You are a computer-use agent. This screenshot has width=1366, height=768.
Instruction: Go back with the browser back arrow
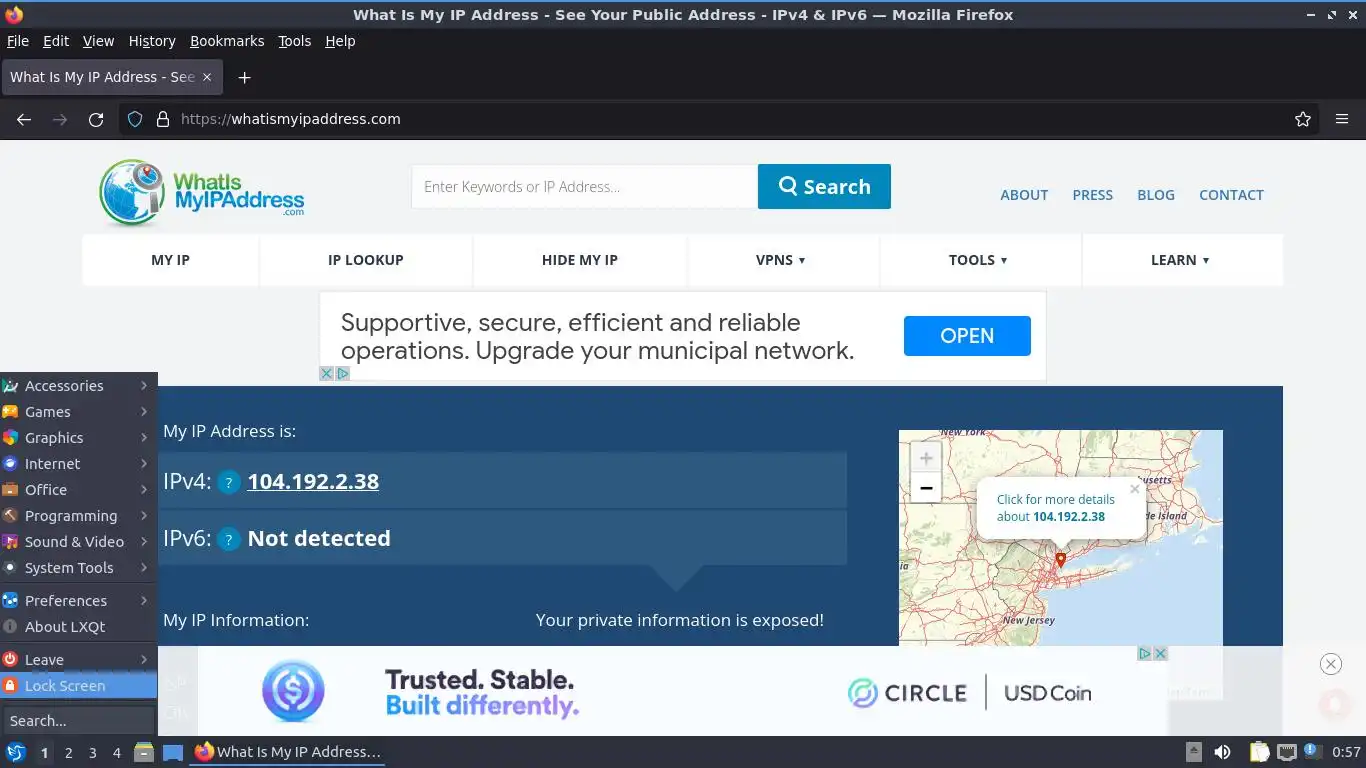[x=24, y=119]
